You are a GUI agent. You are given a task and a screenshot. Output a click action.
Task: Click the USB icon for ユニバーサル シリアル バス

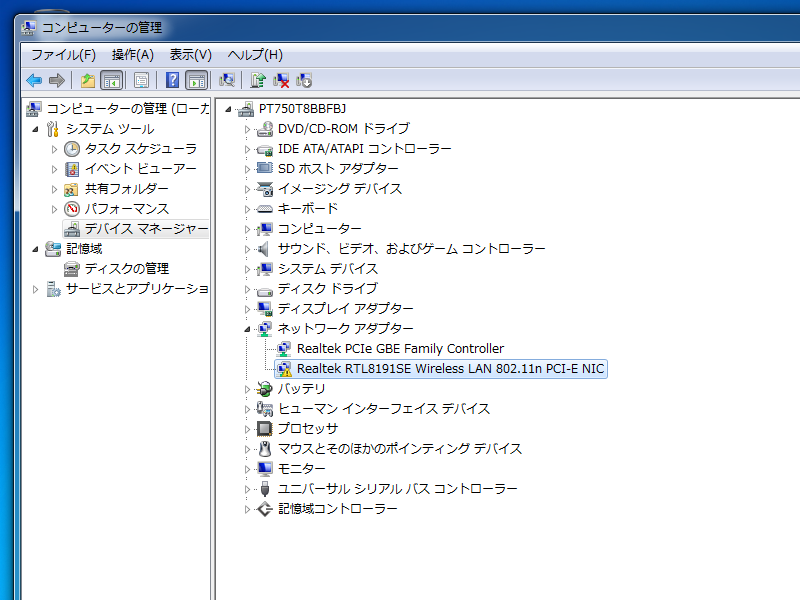[264, 489]
